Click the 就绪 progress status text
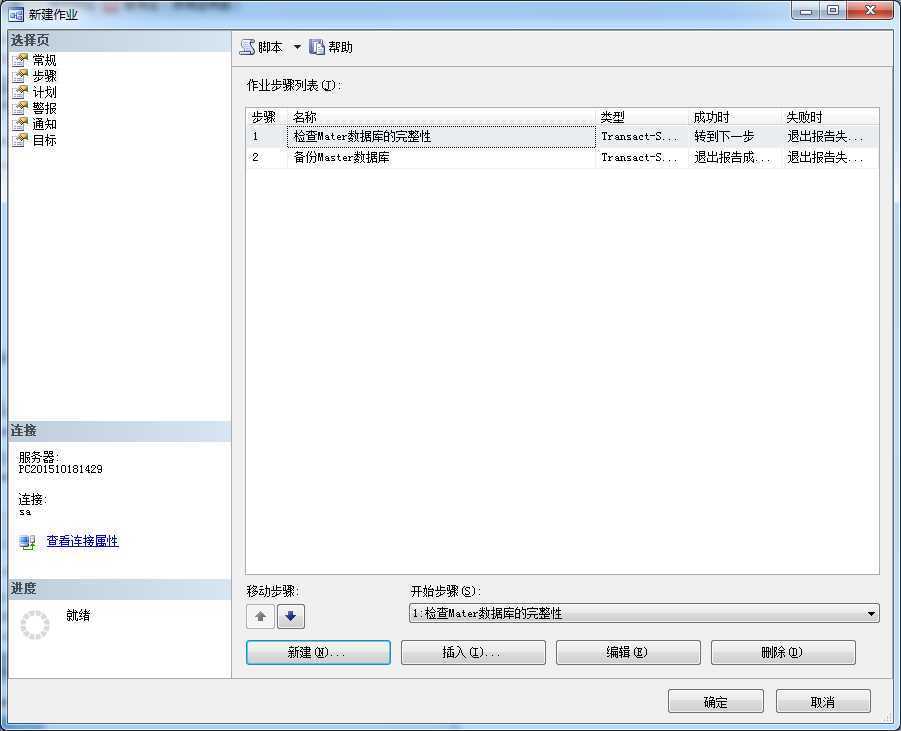This screenshot has width=901, height=731. [78, 615]
